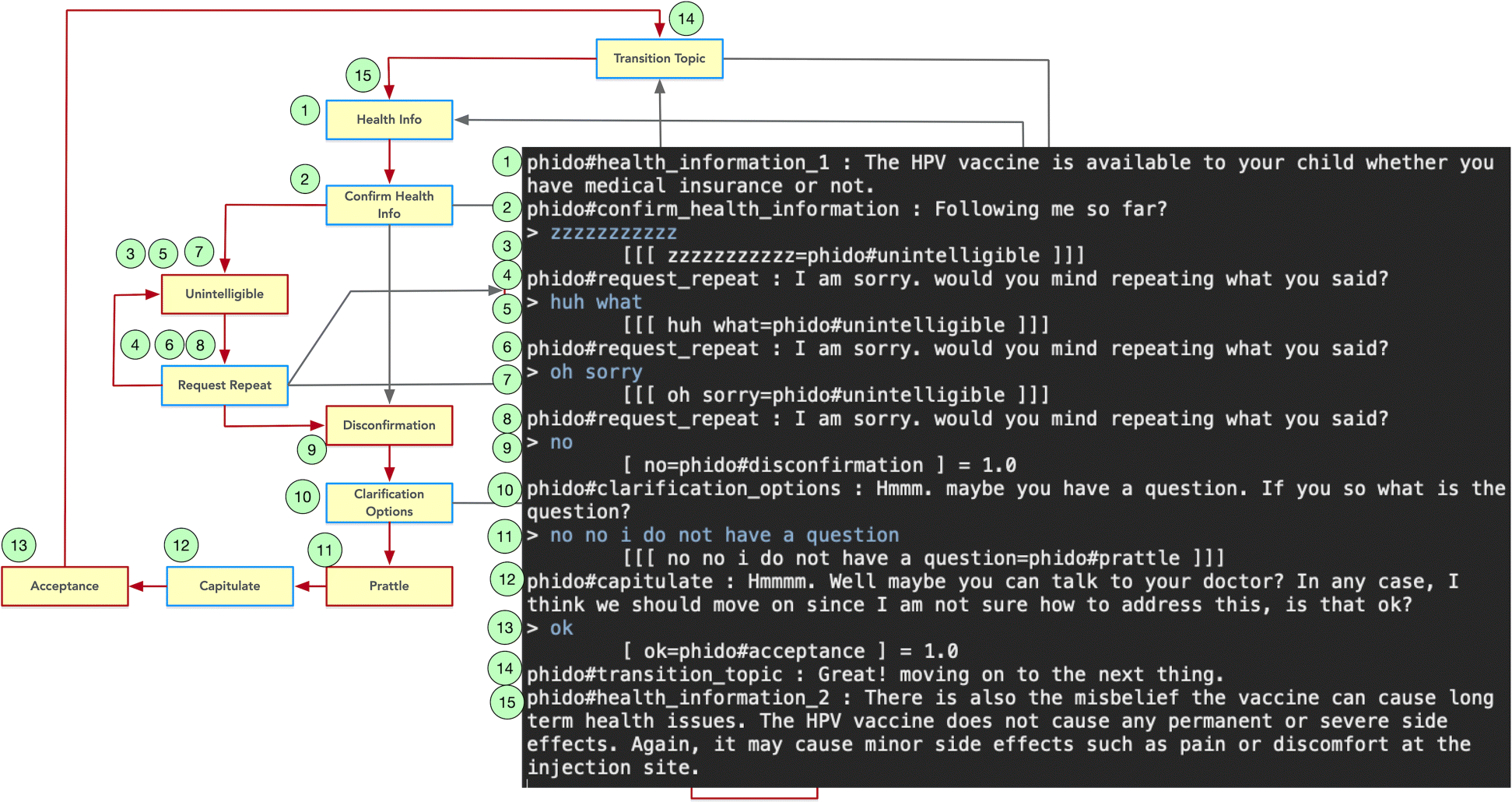Click the Capitulate box
This screenshot has width=1512, height=802.
230,586
